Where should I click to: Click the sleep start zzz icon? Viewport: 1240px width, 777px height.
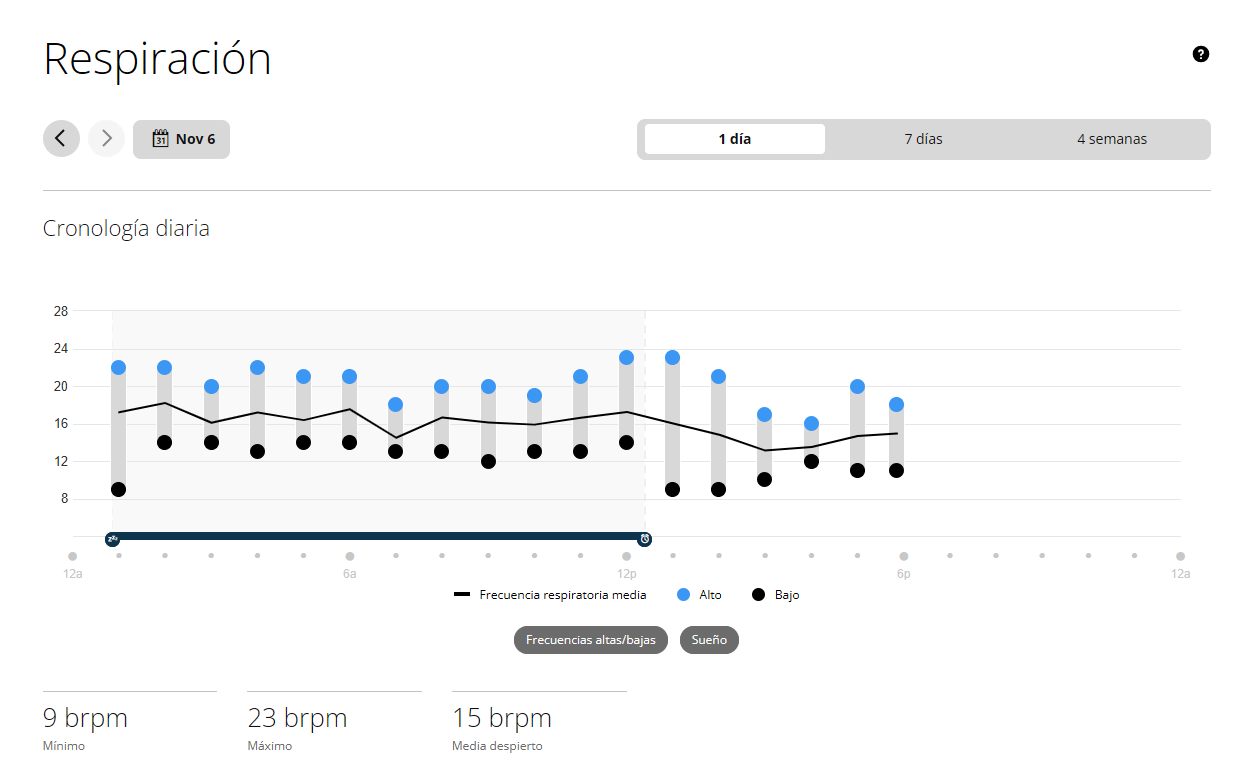click(112, 539)
